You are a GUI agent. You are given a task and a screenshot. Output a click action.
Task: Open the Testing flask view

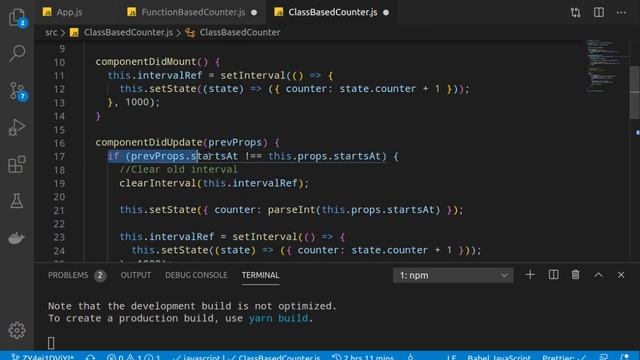(x=17, y=201)
